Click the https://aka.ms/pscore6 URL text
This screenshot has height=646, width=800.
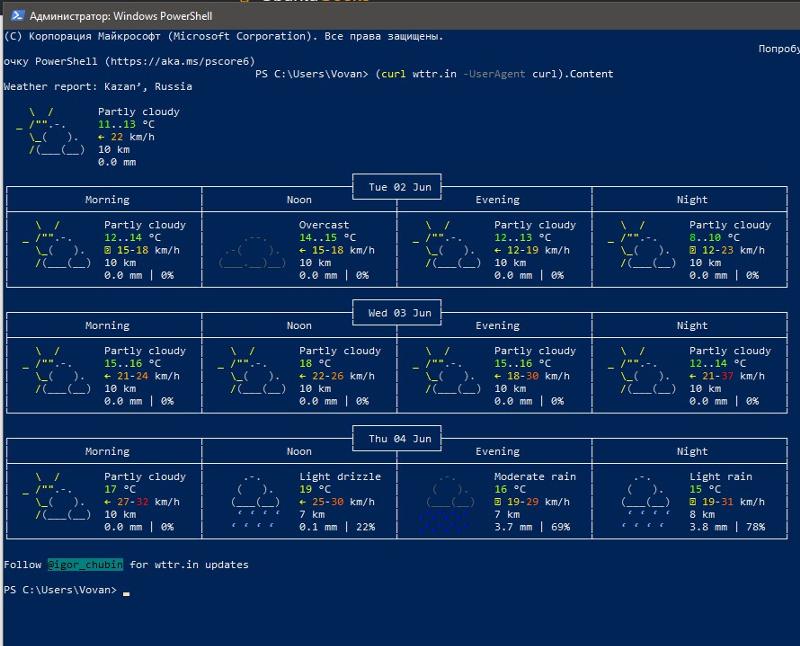click(180, 61)
